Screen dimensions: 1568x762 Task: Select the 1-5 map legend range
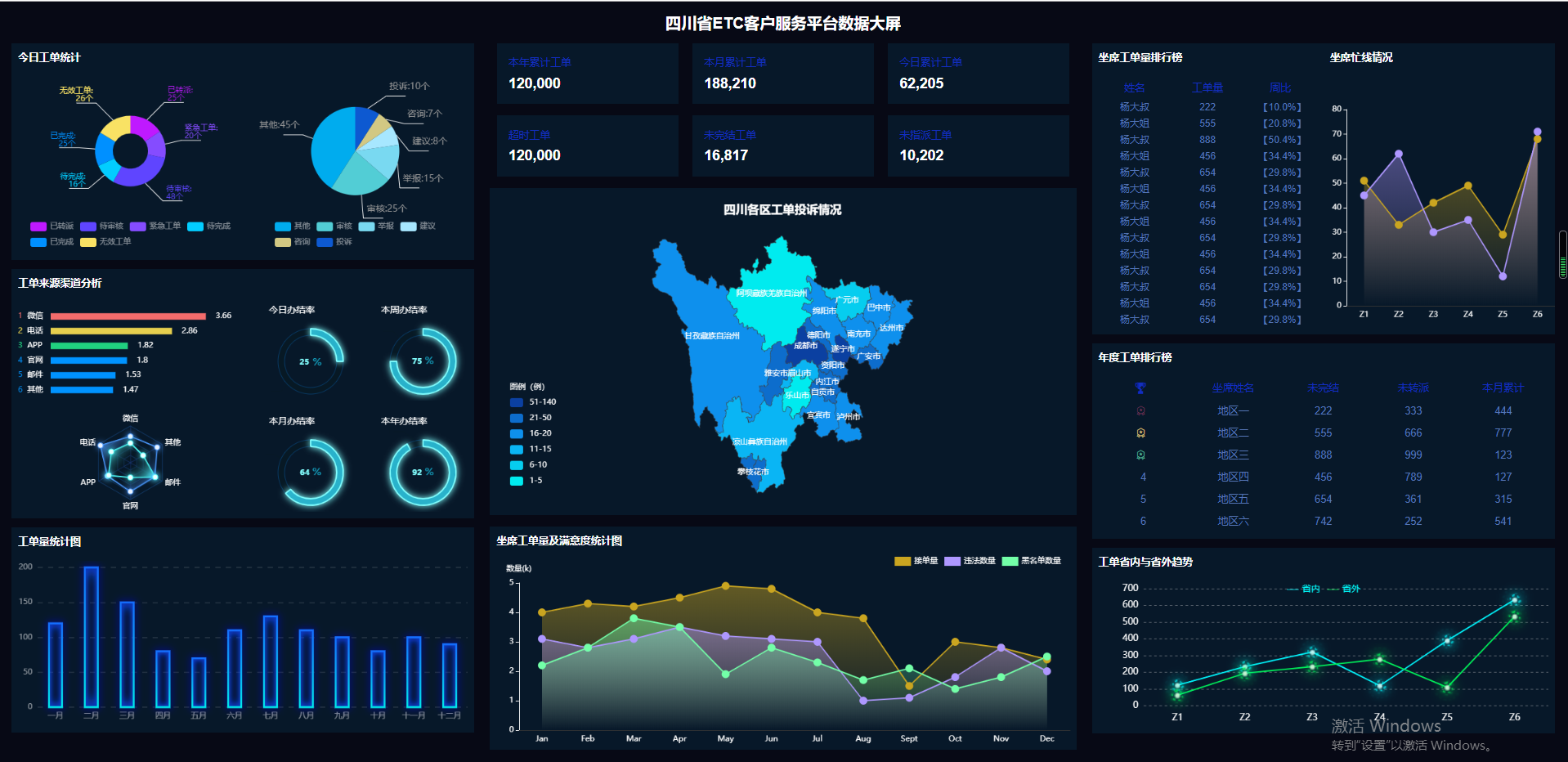(x=517, y=481)
